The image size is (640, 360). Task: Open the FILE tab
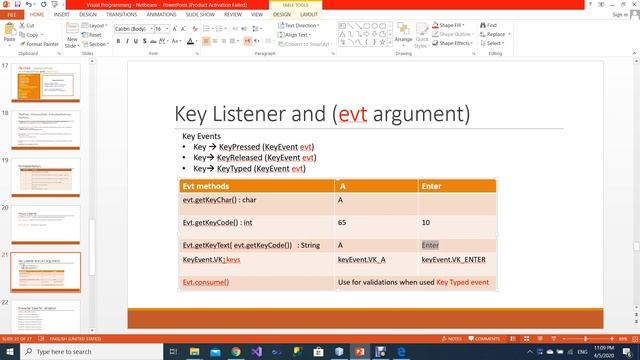coord(12,15)
